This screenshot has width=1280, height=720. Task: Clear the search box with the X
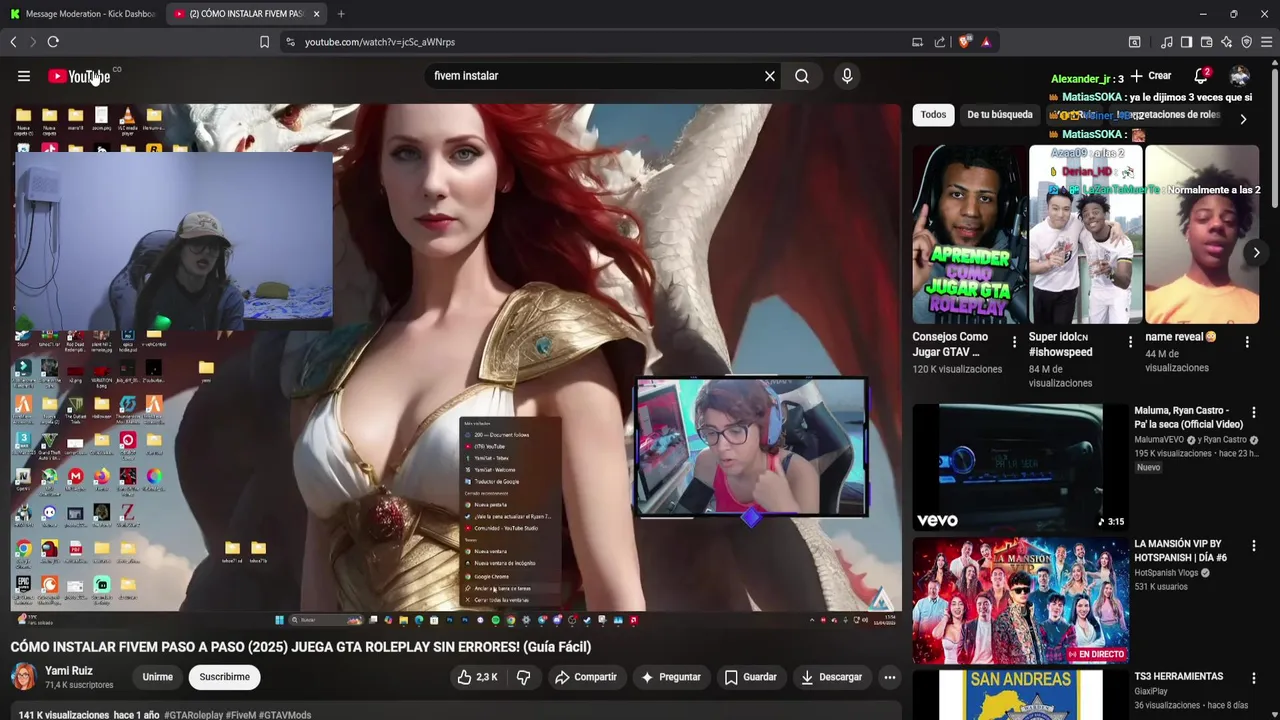(770, 76)
